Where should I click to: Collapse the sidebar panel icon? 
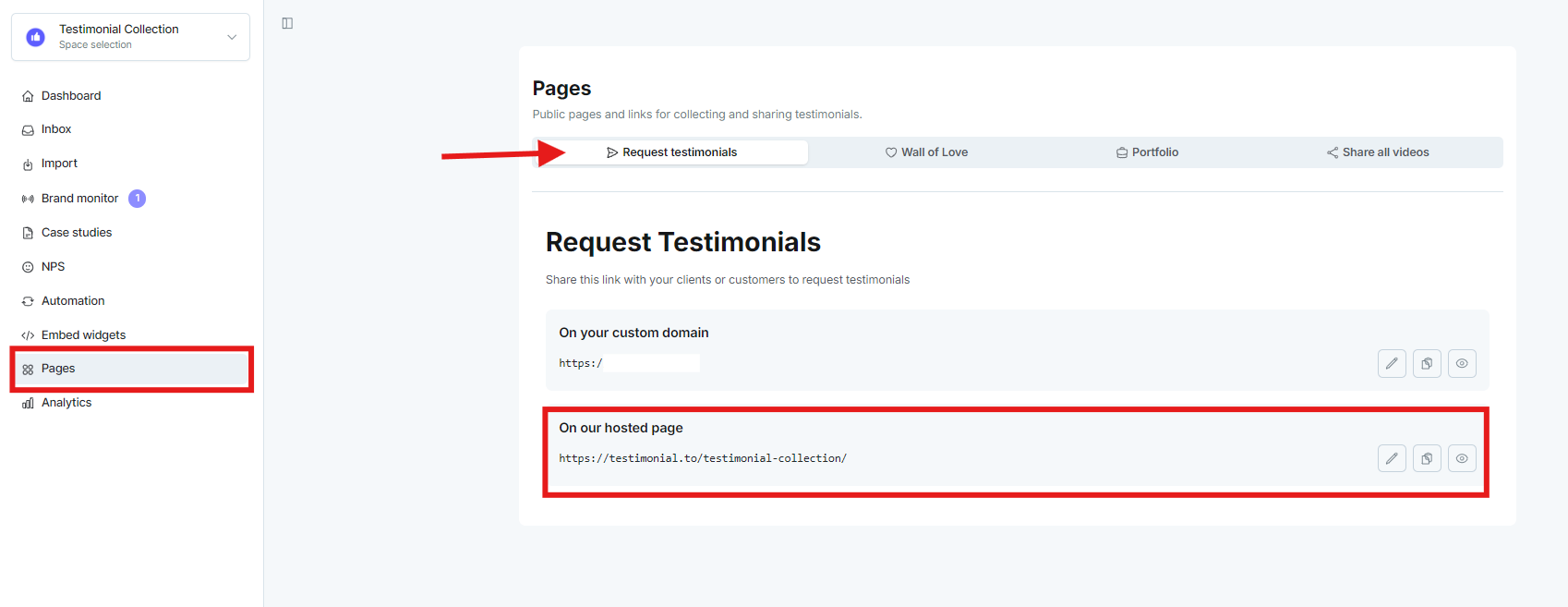click(x=287, y=23)
